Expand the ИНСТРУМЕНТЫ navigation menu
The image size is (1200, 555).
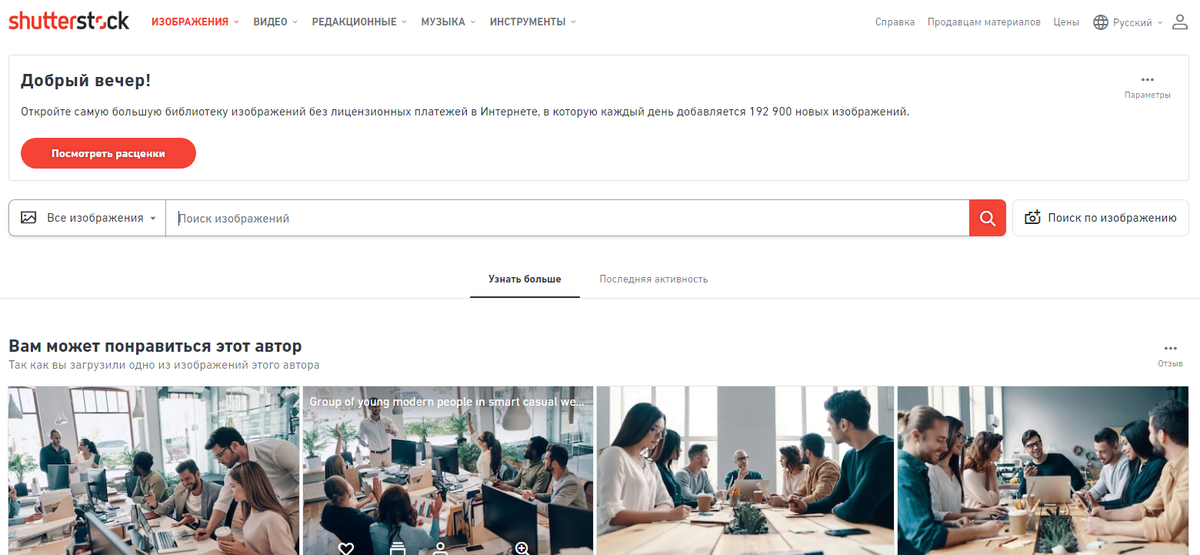click(x=533, y=22)
